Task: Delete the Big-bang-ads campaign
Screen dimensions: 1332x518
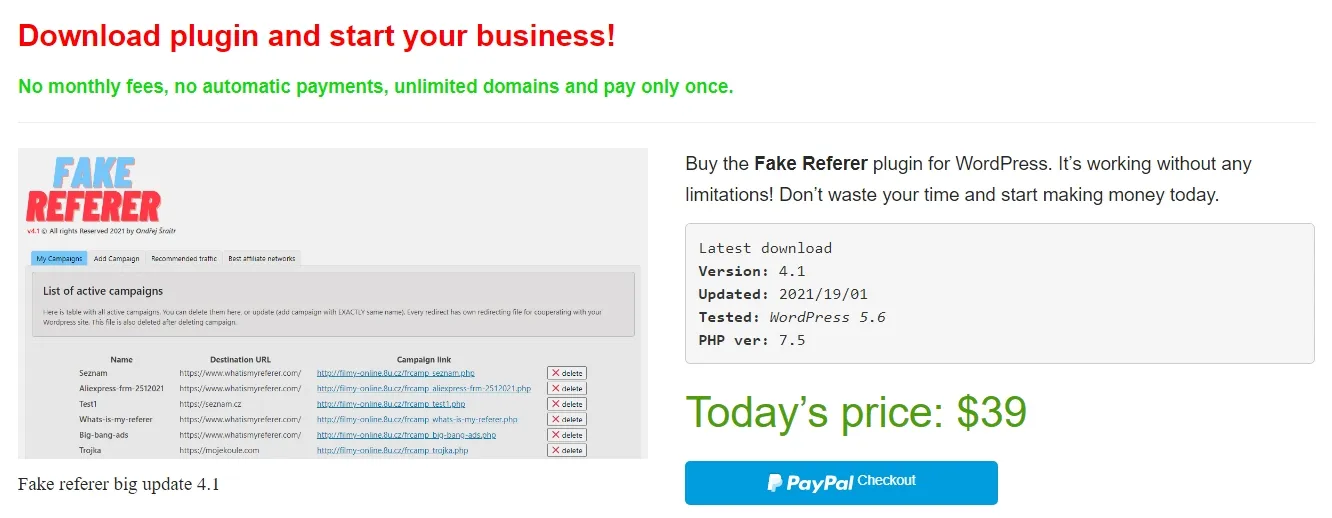Action: coord(567,435)
